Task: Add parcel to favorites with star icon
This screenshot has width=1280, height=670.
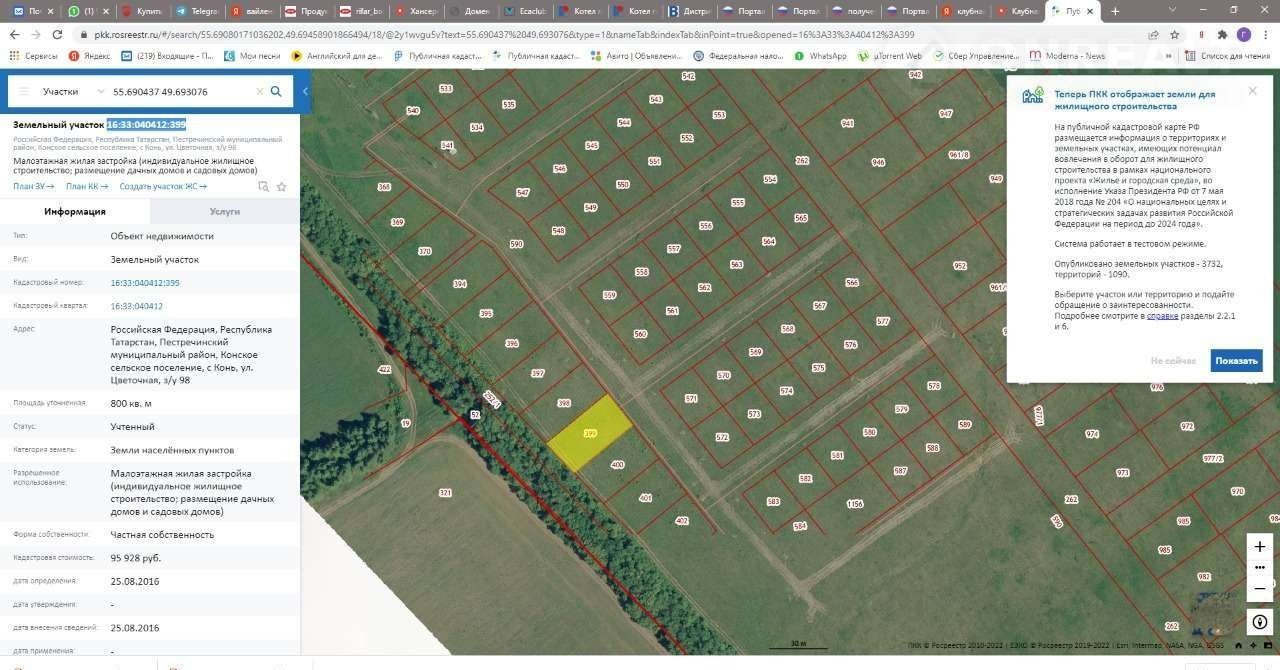Action: coord(282,186)
